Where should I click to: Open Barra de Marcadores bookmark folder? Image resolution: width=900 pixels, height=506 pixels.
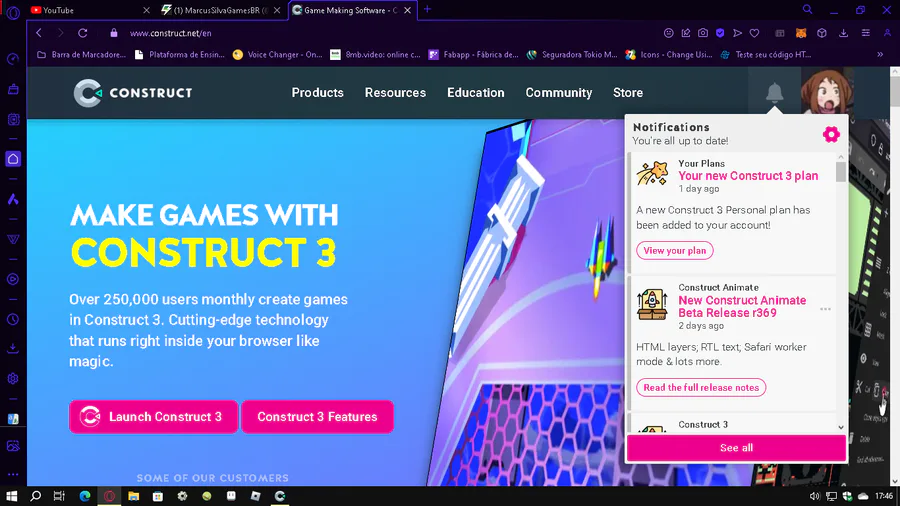pos(81,55)
